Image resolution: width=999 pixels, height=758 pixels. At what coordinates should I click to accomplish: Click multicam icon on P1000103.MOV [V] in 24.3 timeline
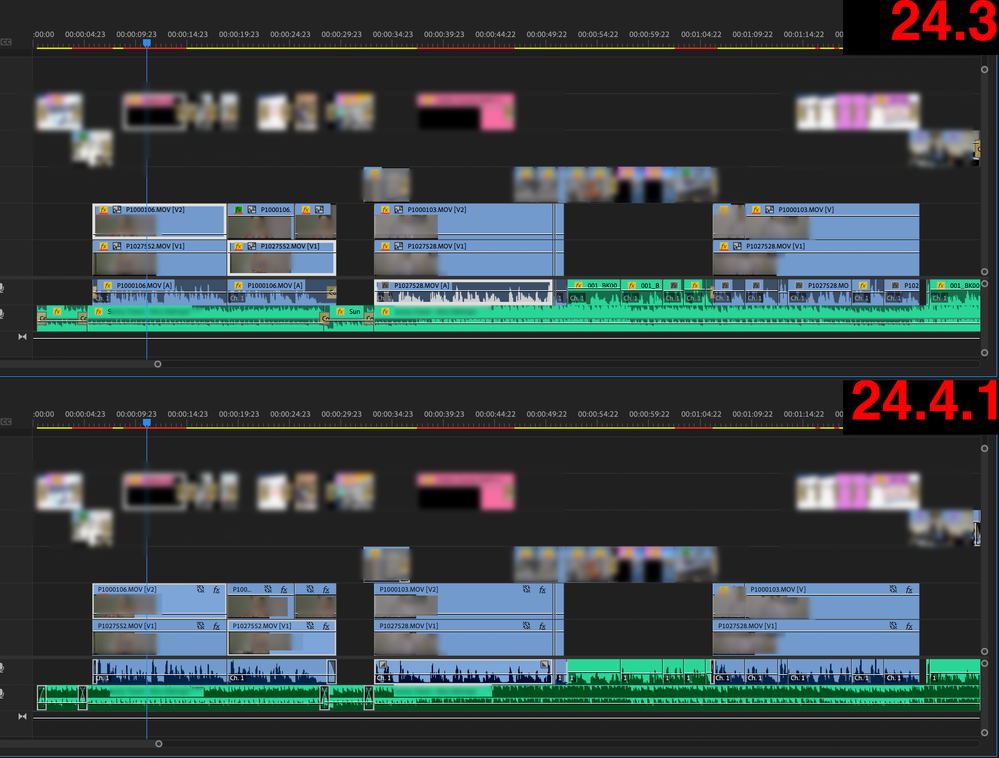770,210
